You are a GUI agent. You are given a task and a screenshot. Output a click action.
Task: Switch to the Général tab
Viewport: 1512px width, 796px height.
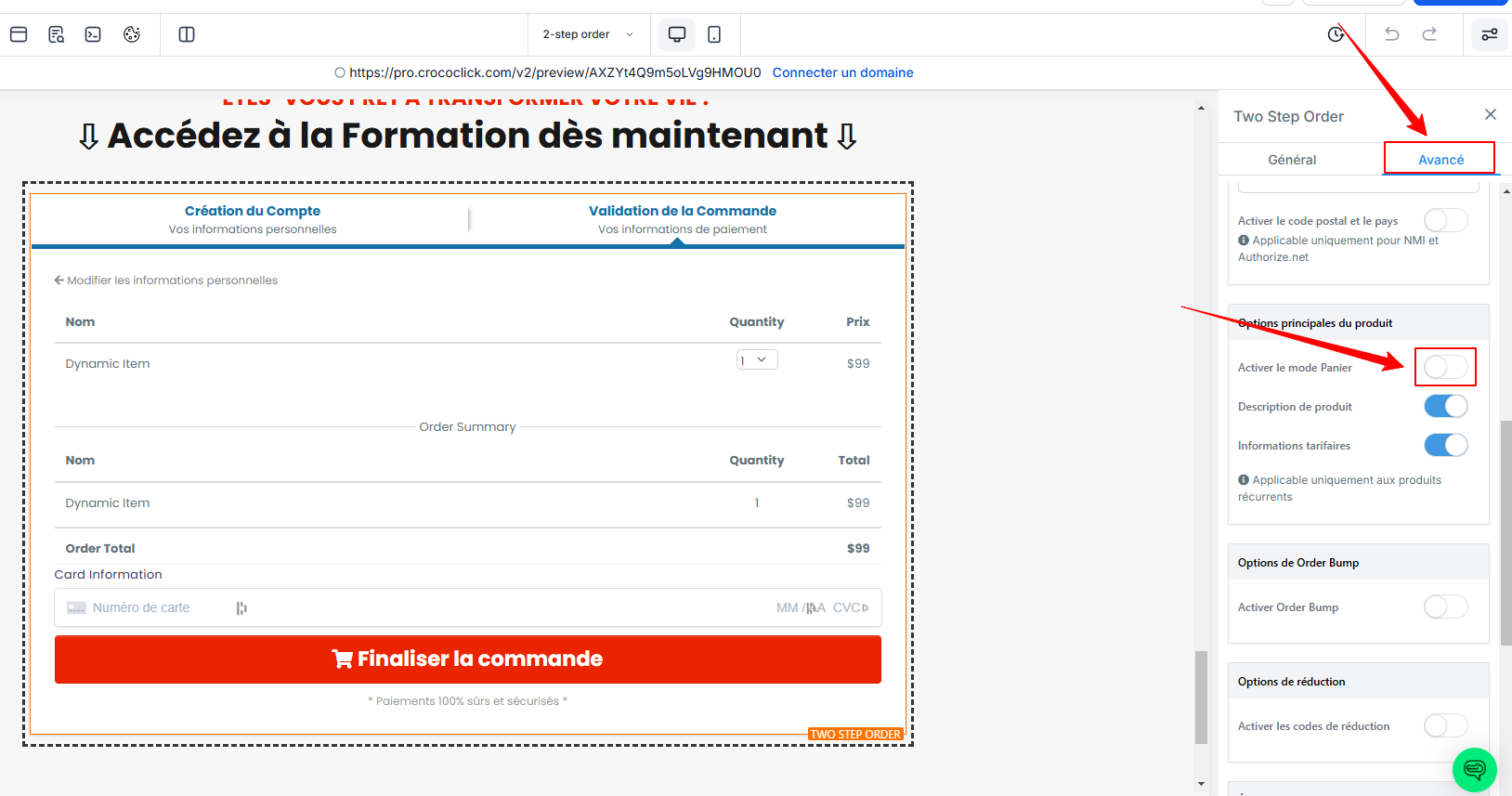1292,160
